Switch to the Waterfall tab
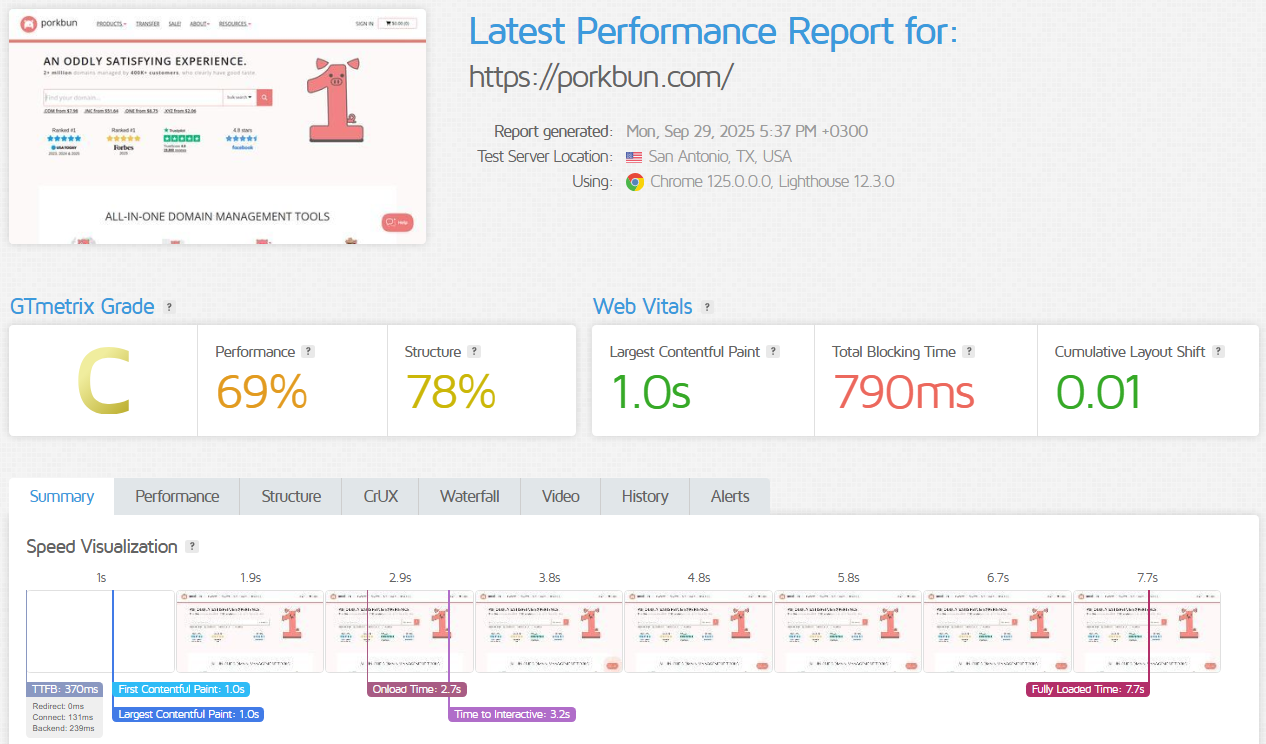Image resolution: width=1266 pixels, height=744 pixels. point(469,496)
